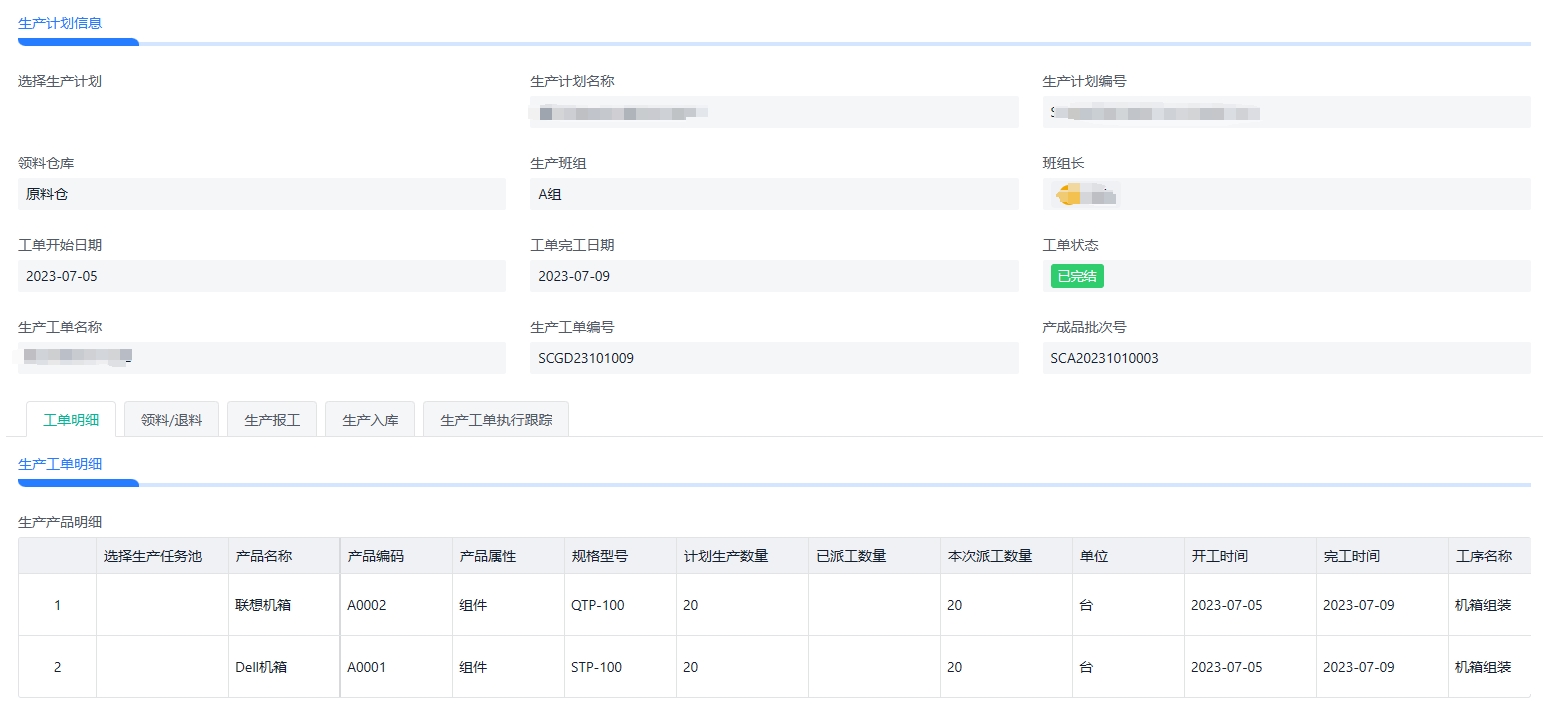The height and width of the screenshot is (714, 1553).
Task: Click the 已完结 status badge
Action: pos(1076,276)
